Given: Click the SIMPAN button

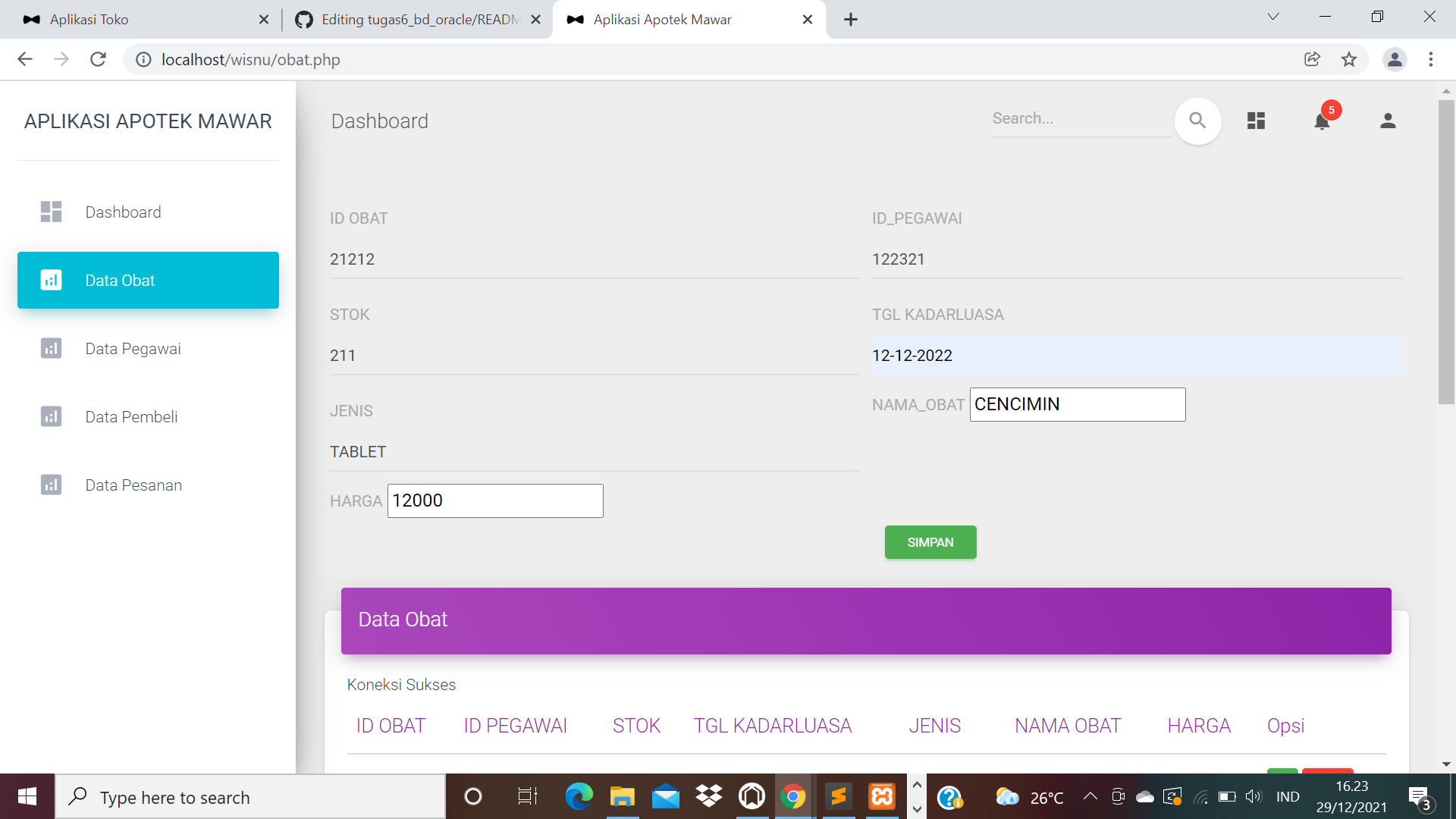Looking at the screenshot, I should click(930, 542).
